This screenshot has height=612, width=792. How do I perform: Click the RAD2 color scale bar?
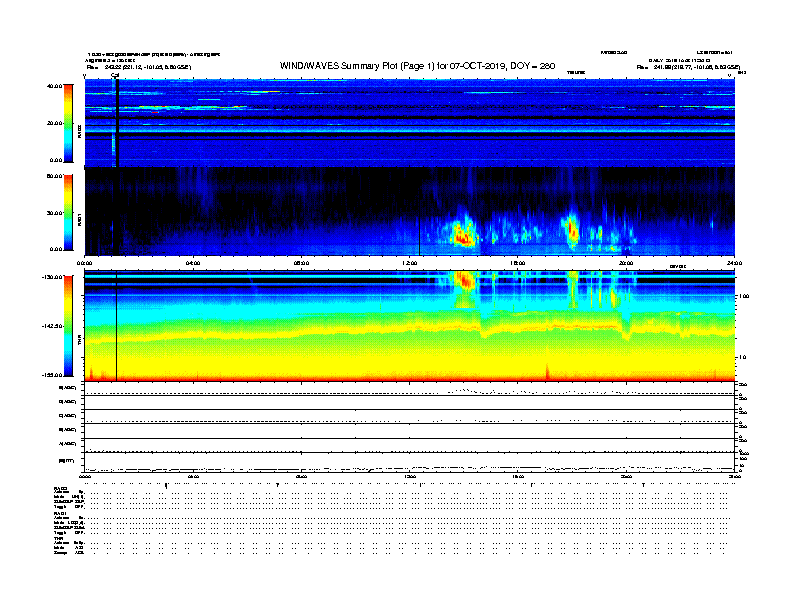click(68, 123)
